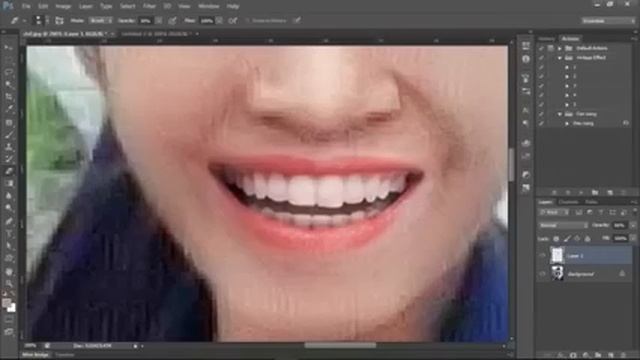This screenshot has height=360, width=640.
Task: Toggle the Erase to History checkbox
Action: pos(247,20)
